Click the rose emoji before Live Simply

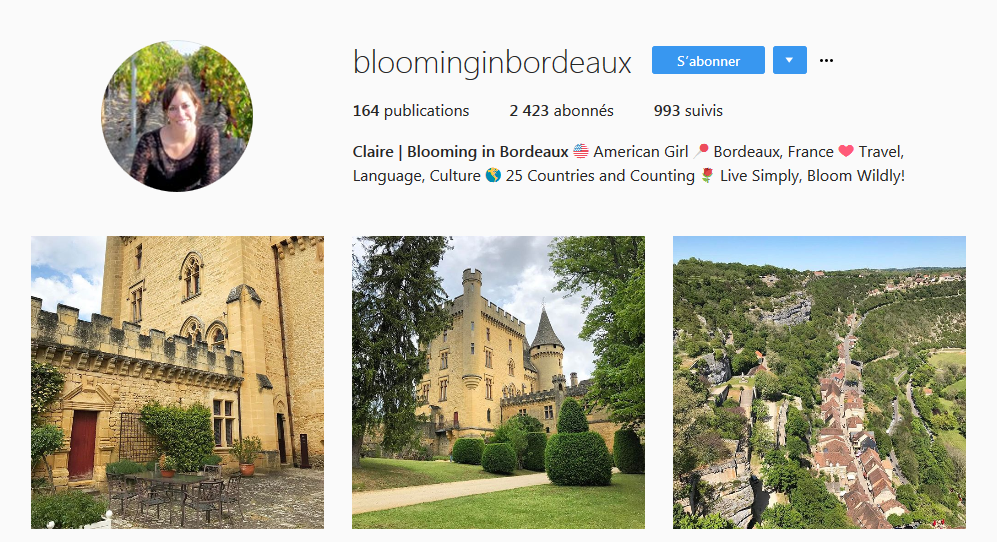(x=707, y=176)
